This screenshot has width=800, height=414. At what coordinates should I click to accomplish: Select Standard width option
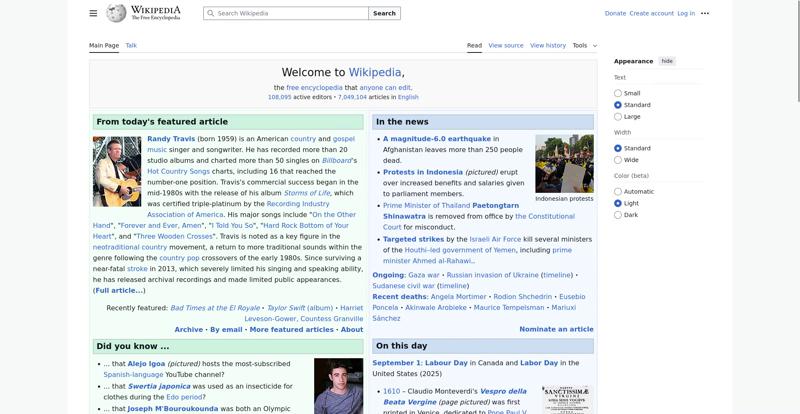(618, 149)
